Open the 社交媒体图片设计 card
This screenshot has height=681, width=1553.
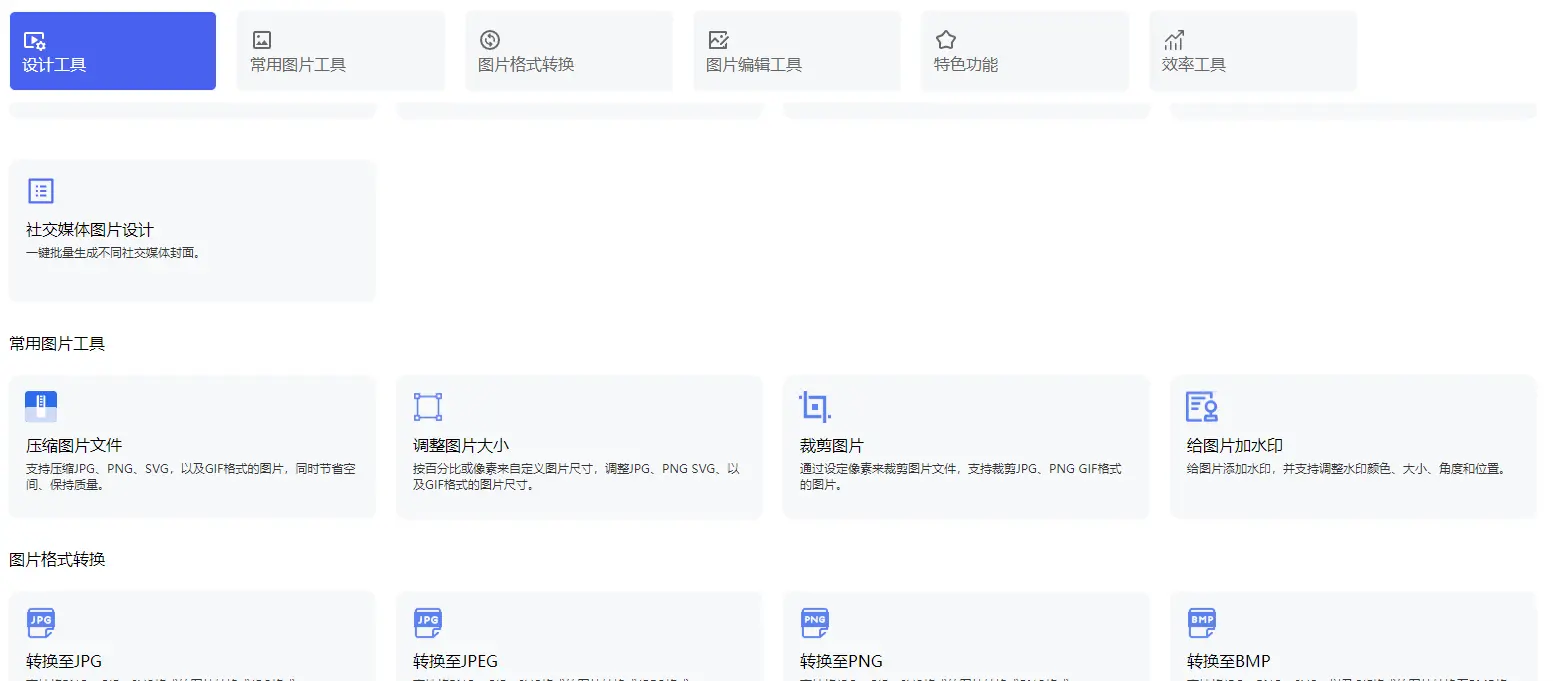(x=192, y=230)
